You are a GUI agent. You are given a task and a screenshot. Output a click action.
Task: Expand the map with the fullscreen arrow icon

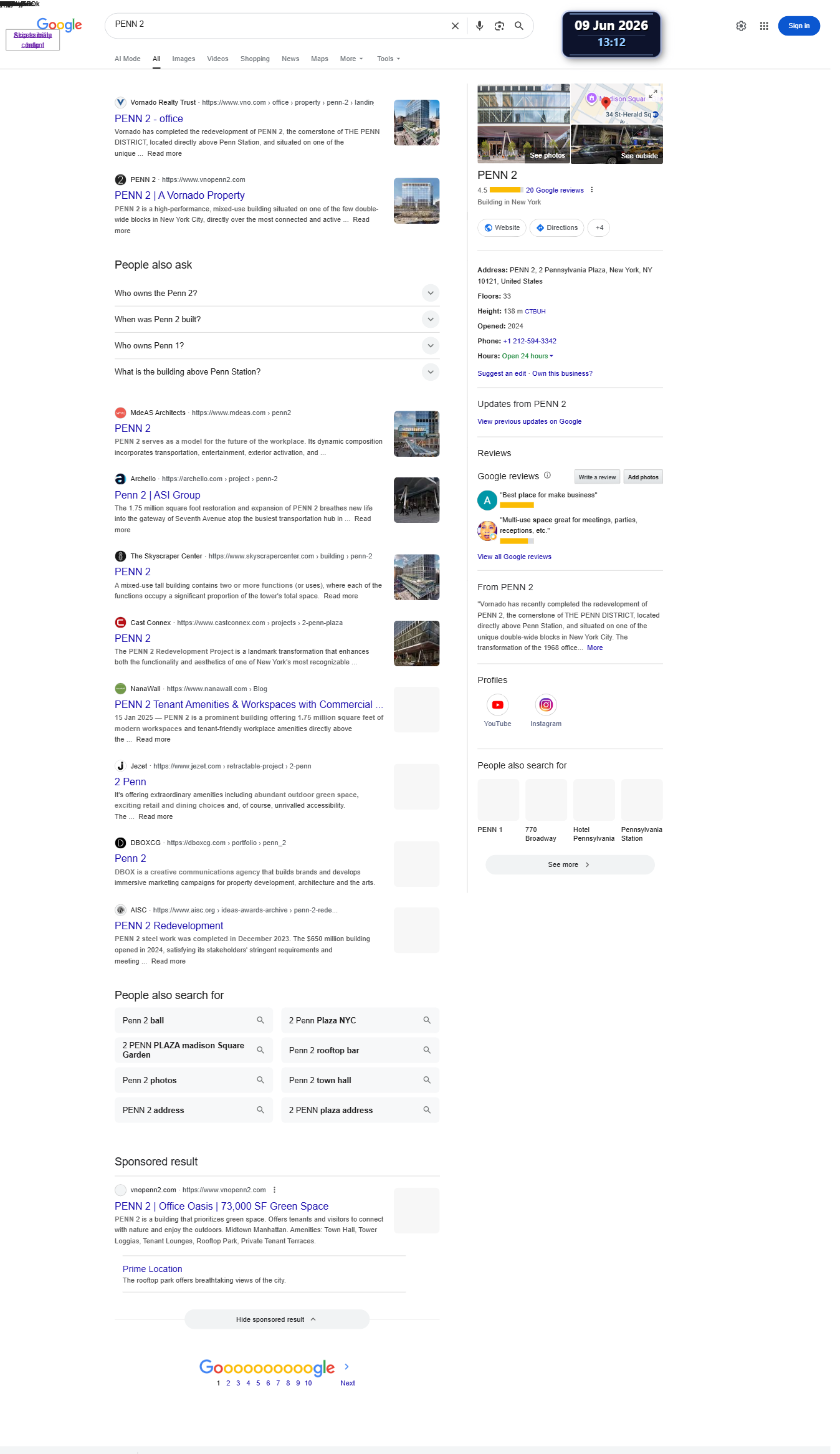653,93
